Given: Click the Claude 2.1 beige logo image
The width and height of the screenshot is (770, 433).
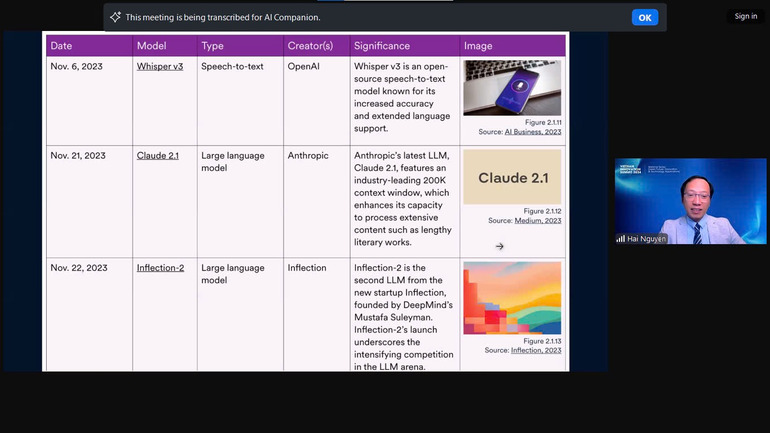Looking at the screenshot, I should 511,177.
